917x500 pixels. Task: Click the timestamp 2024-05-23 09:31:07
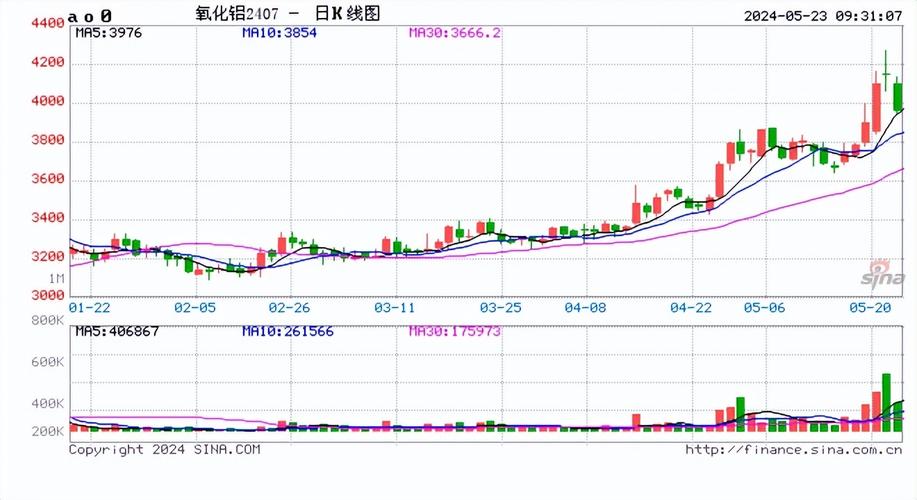(823, 16)
